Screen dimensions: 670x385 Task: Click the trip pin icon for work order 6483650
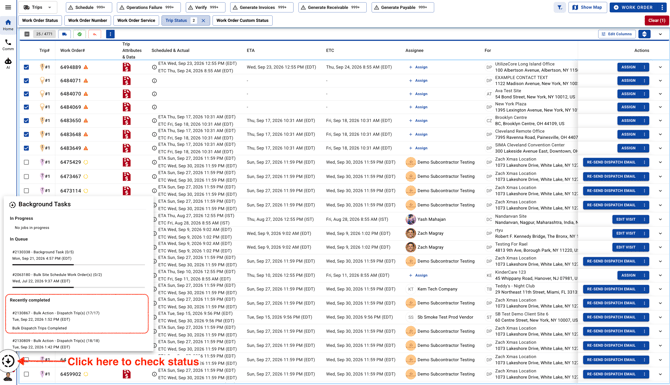tap(42, 120)
